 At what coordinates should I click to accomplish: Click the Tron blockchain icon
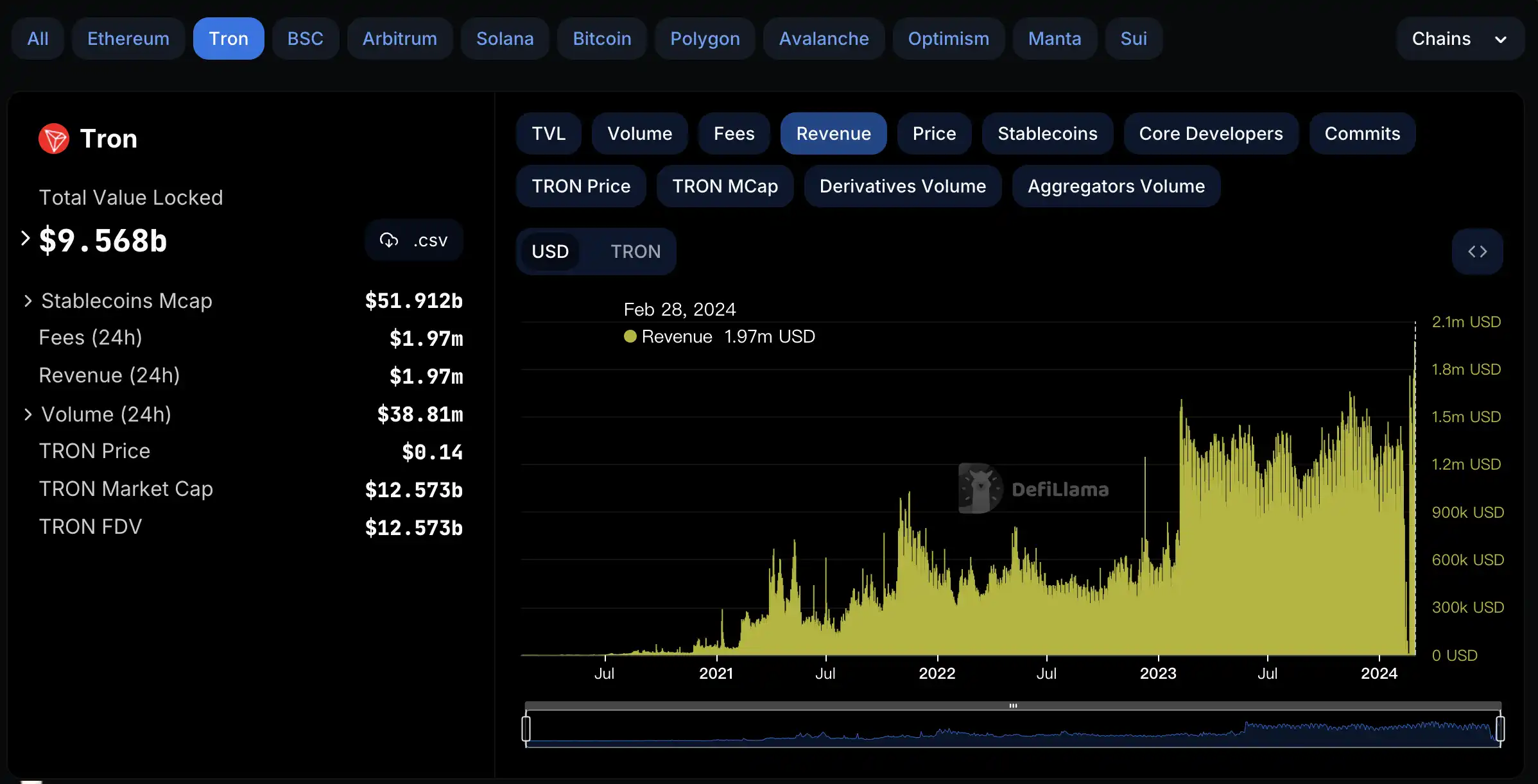click(x=54, y=137)
